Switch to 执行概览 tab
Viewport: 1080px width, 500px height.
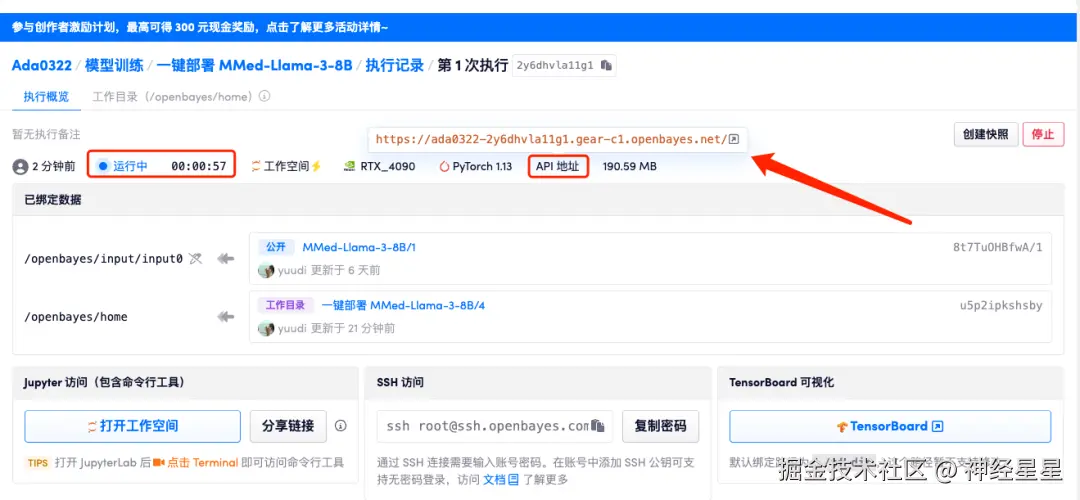46,97
